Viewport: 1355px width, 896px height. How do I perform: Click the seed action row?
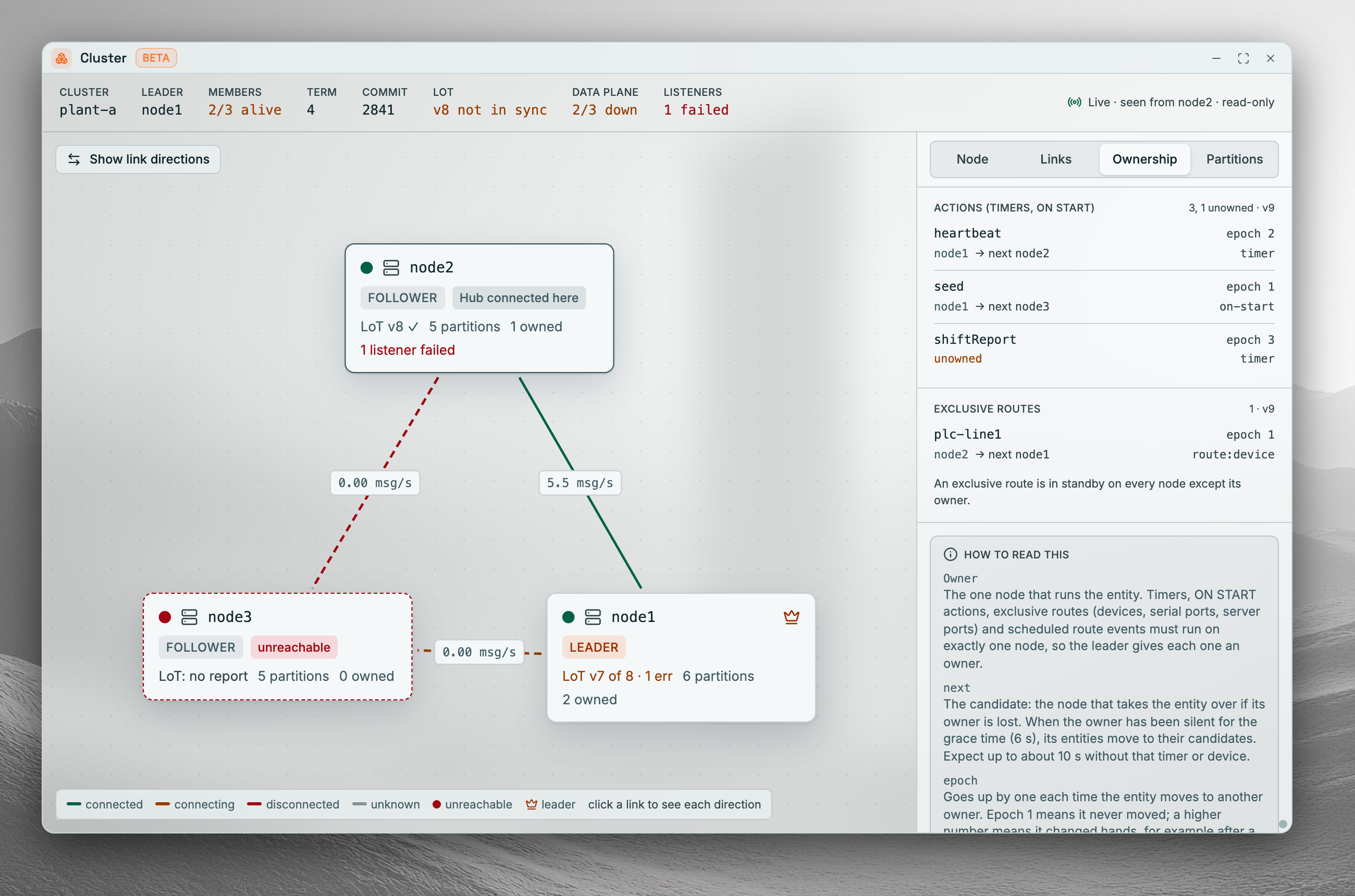pyautogui.click(x=1103, y=296)
